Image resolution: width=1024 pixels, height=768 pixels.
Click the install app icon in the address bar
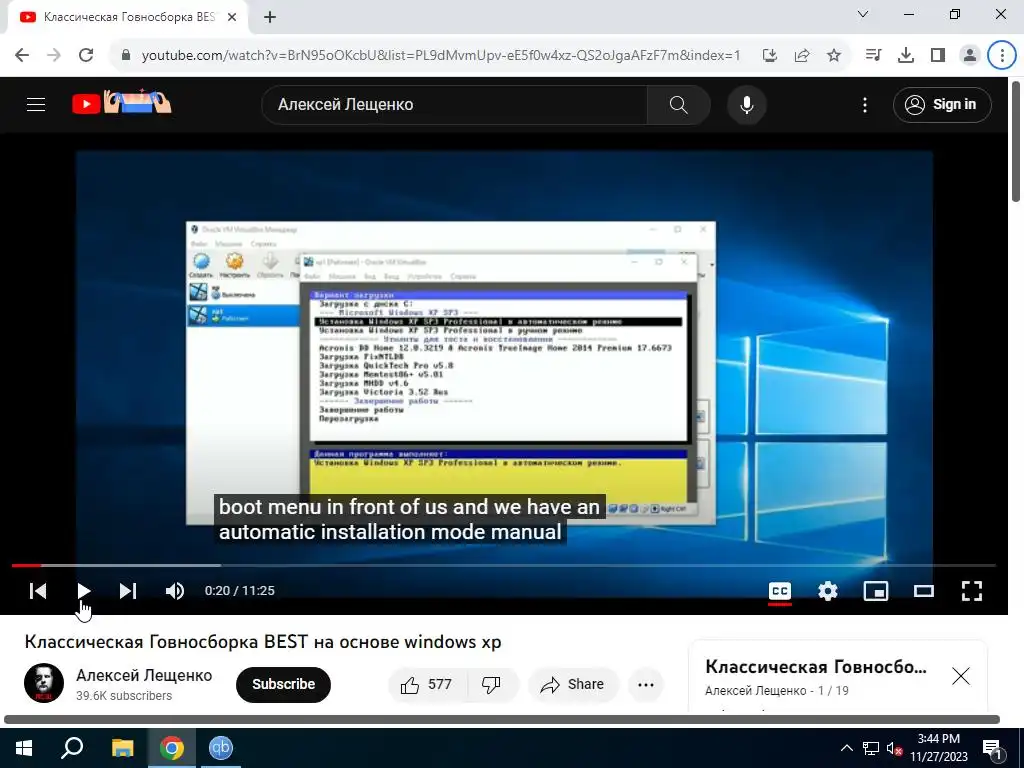point(770,56)
